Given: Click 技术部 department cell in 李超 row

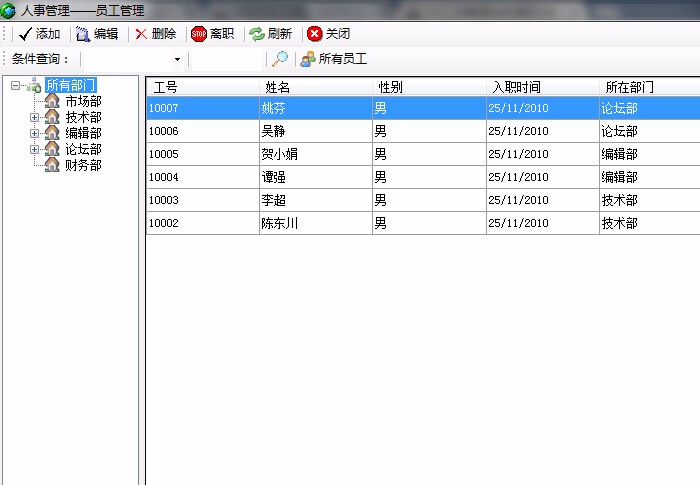Looking at the screenshot, I should (x=650, y=200).
